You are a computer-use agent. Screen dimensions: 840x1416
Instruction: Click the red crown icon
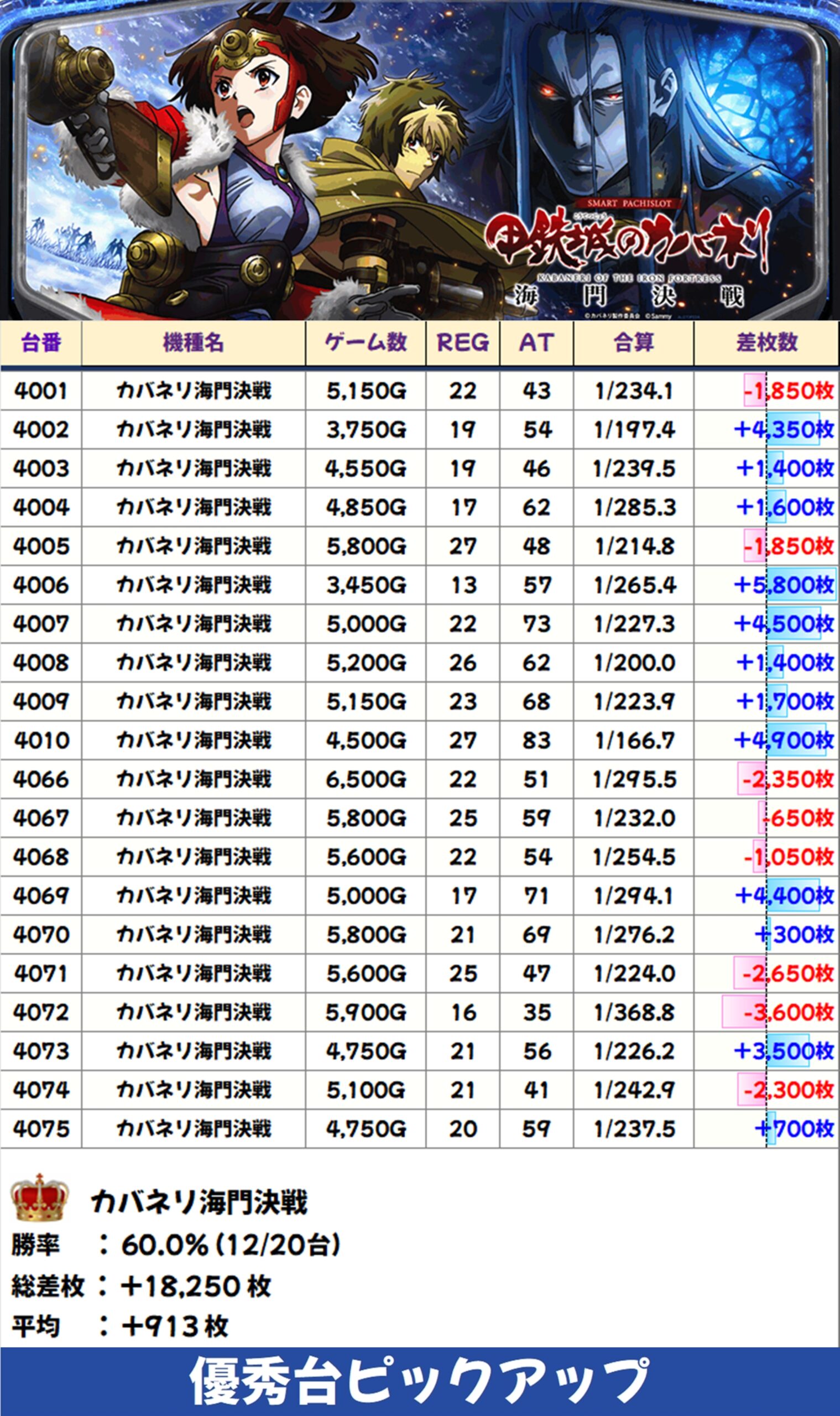coord(39,1198)
